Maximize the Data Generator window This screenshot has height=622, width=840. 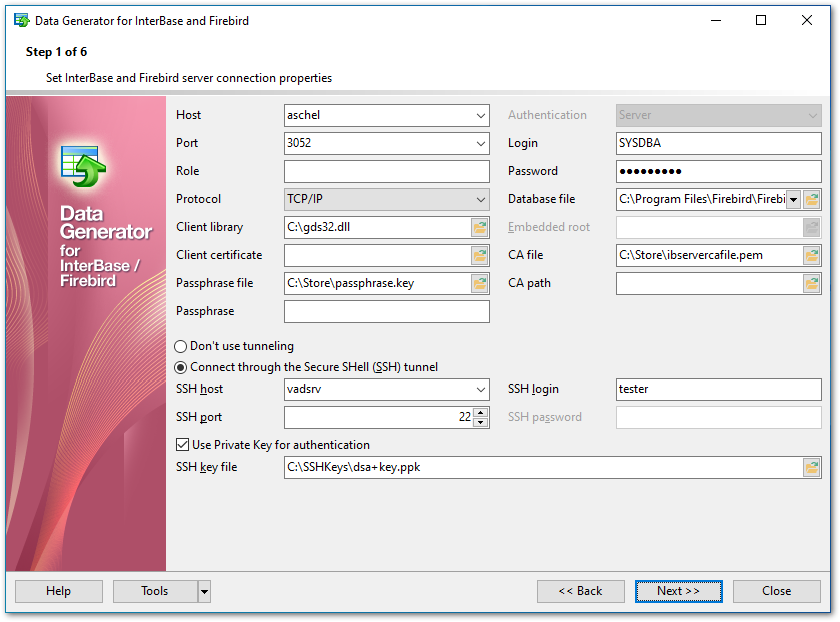761,20
